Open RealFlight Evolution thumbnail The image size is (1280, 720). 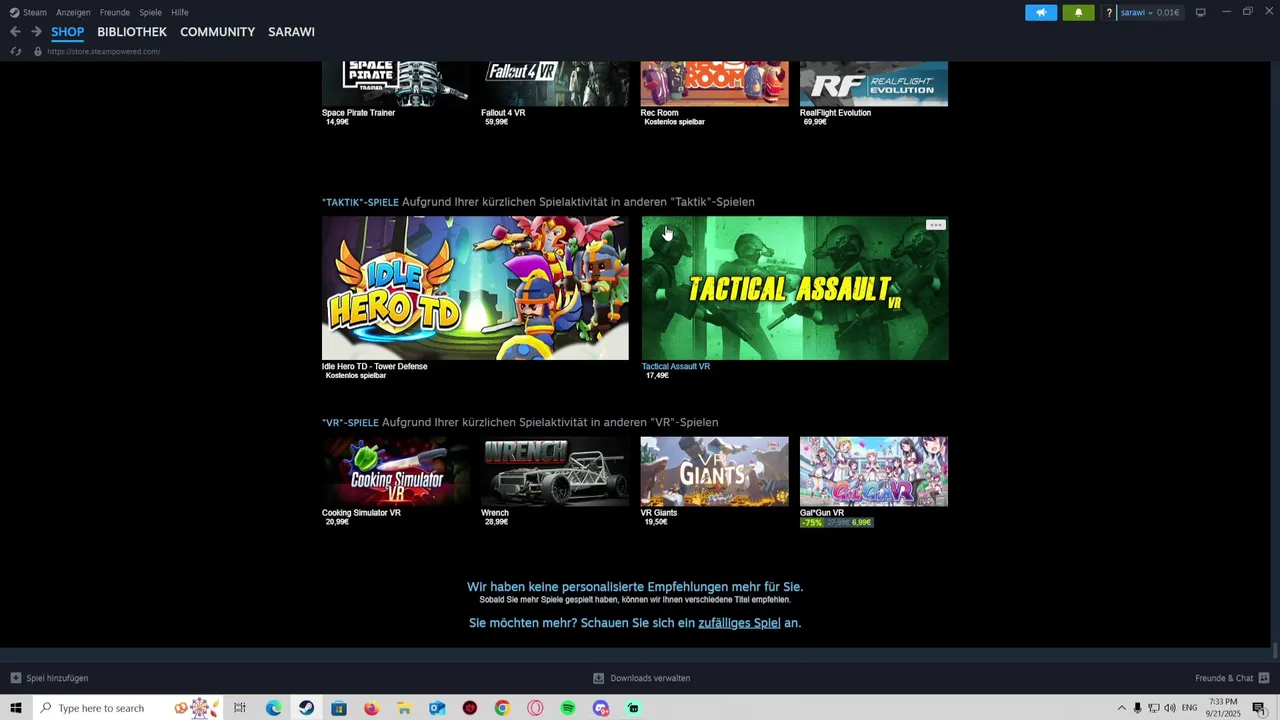tap(874, 83)
